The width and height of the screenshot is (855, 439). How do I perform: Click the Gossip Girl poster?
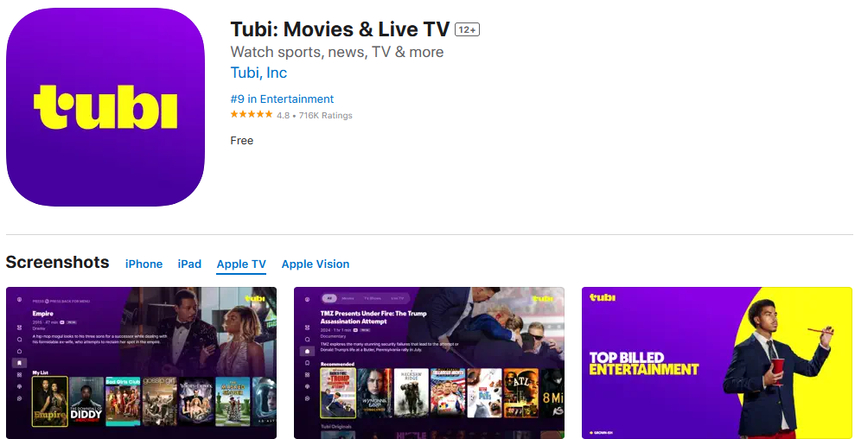[159, 401]
